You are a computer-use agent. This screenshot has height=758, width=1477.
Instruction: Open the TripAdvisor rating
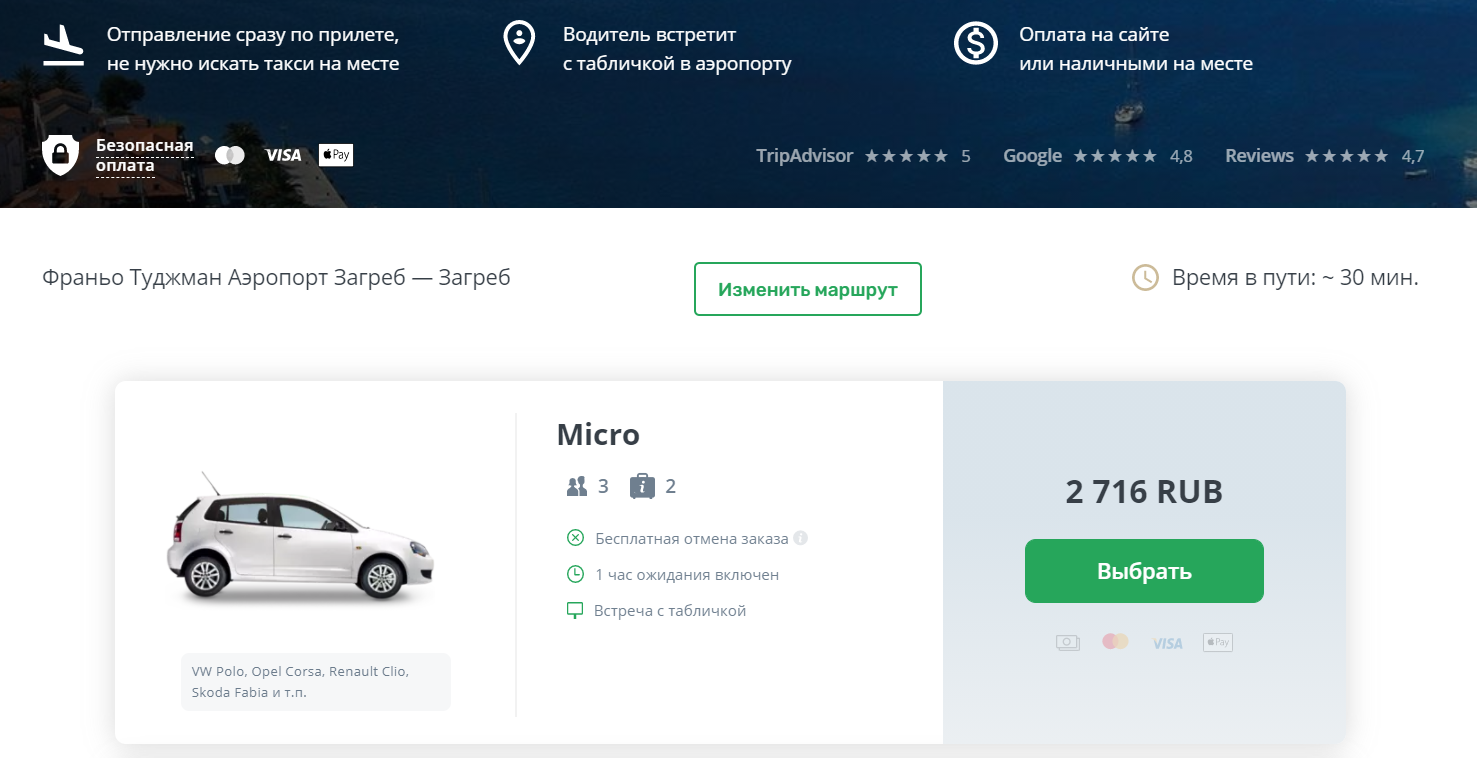[x=862, y=156]
